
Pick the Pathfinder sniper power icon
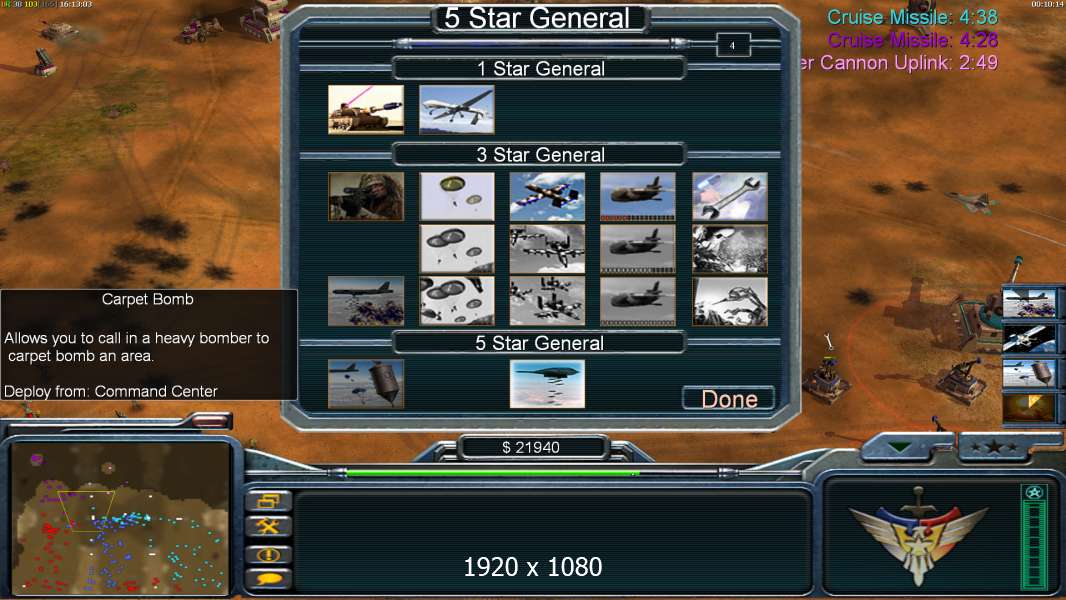coord(366,196)
